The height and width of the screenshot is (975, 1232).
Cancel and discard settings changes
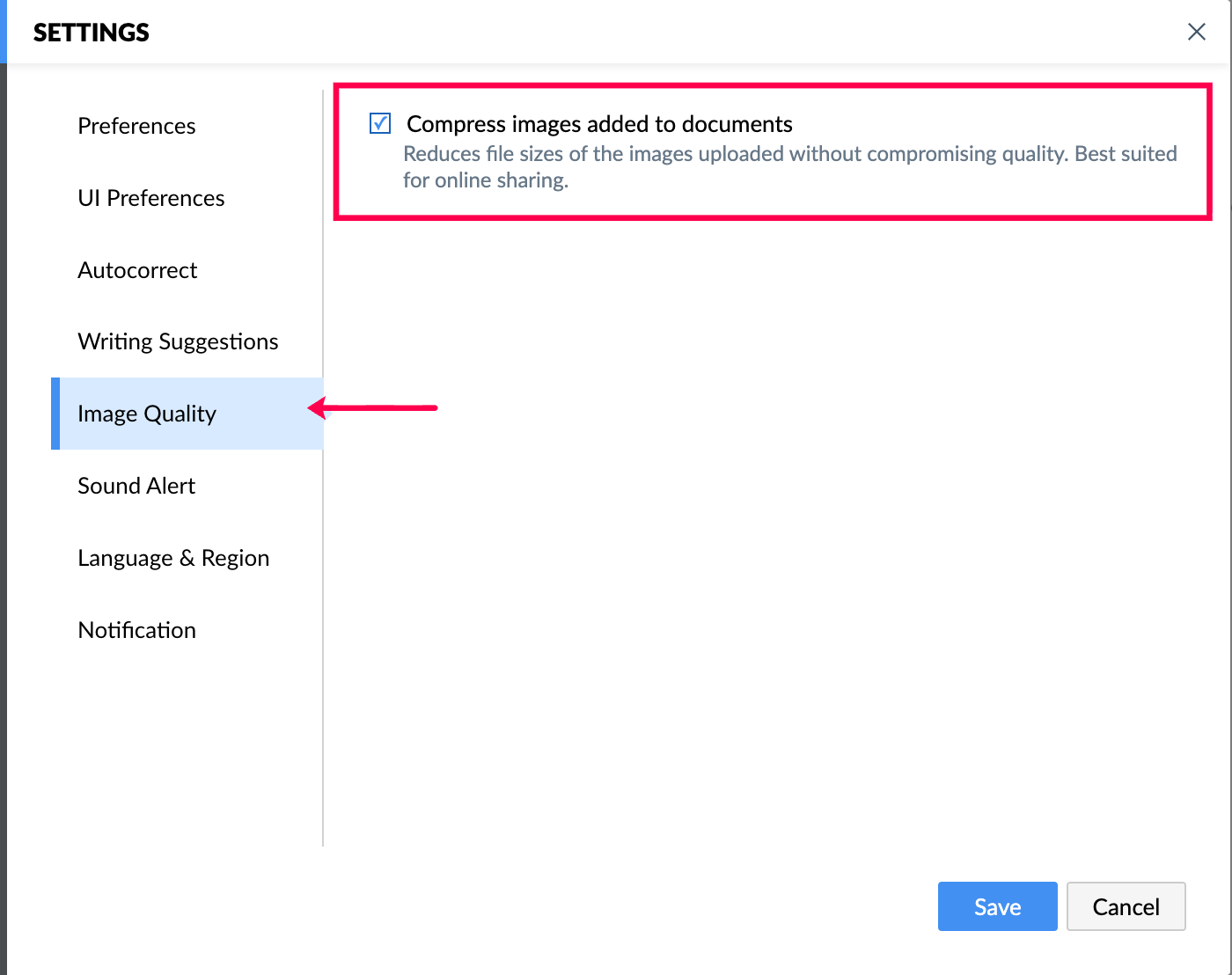click(x=1126, y=906)
